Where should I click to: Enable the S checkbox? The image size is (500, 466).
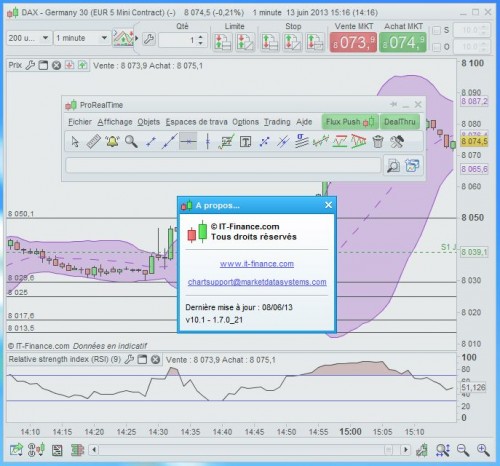(436, 31)
